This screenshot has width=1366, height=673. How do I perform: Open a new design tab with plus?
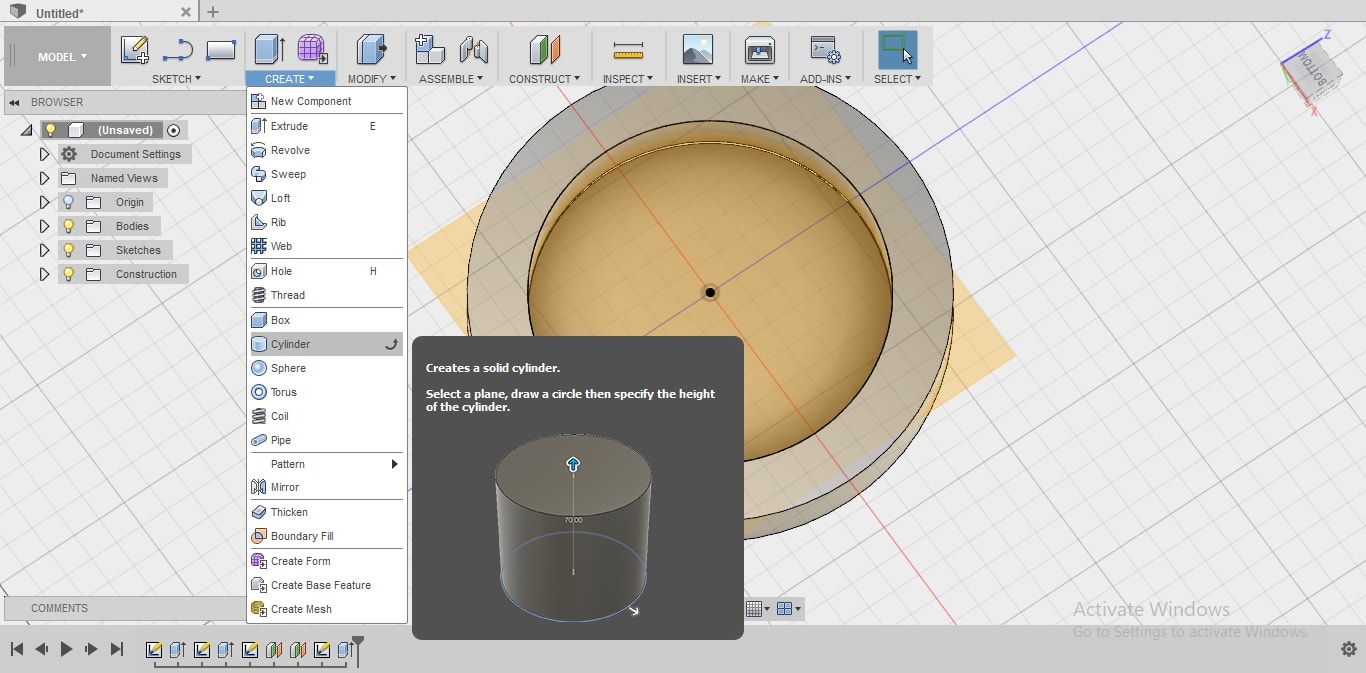pos(212,12)
